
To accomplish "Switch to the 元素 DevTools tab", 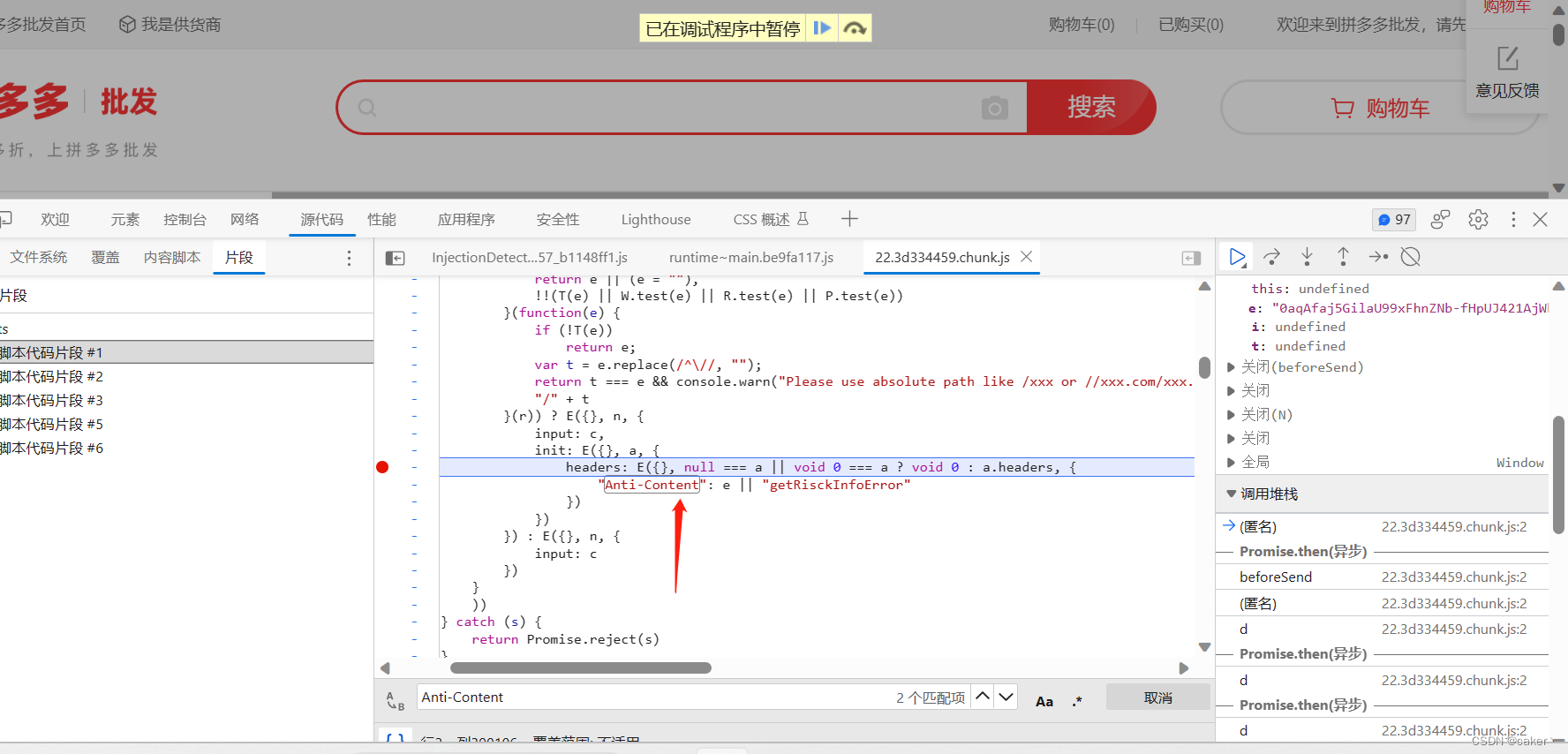I will (125, 219).
